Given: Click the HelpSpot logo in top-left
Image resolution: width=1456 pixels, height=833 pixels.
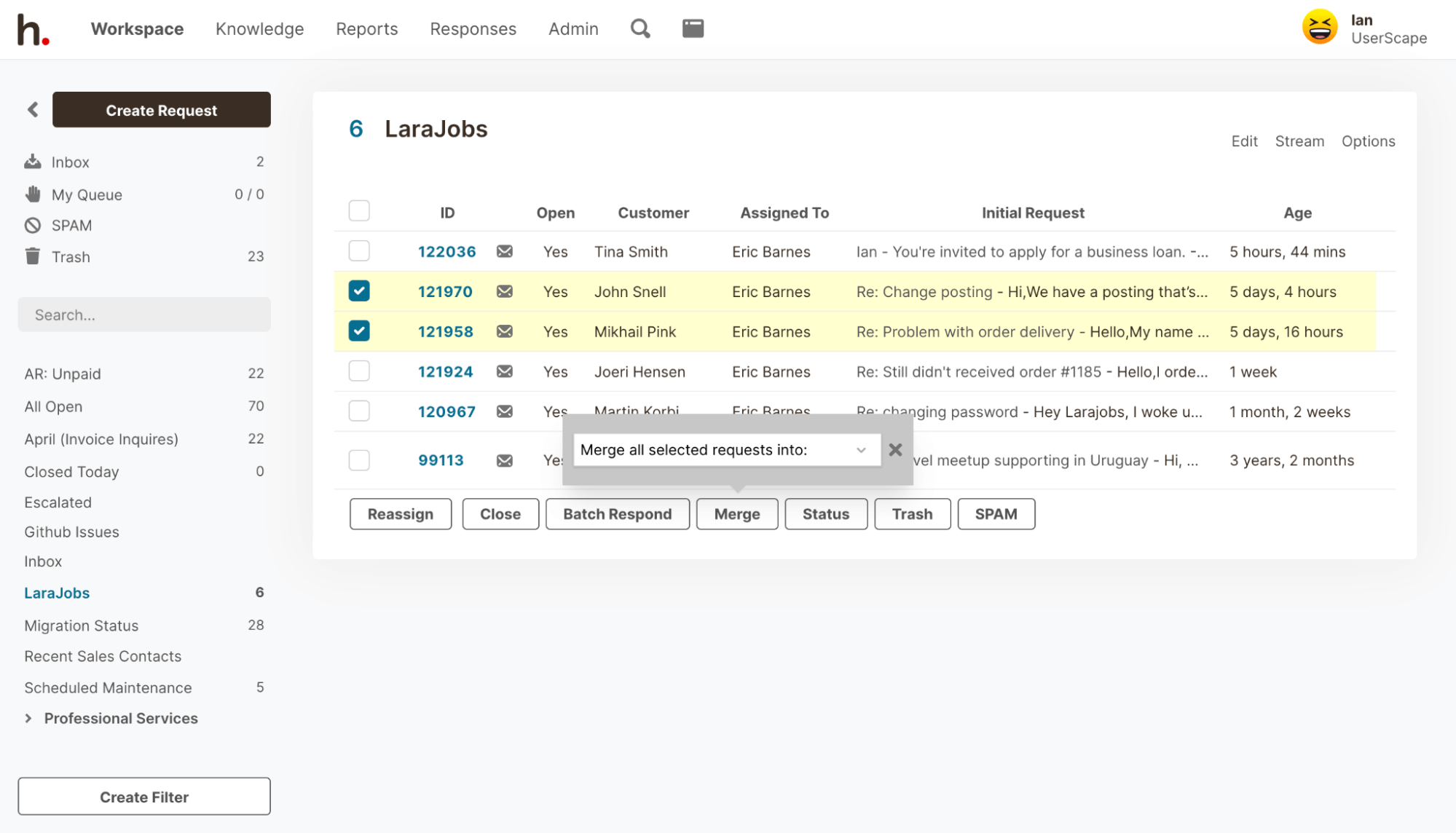Looking at the screenshot, I should coord(33,30).
